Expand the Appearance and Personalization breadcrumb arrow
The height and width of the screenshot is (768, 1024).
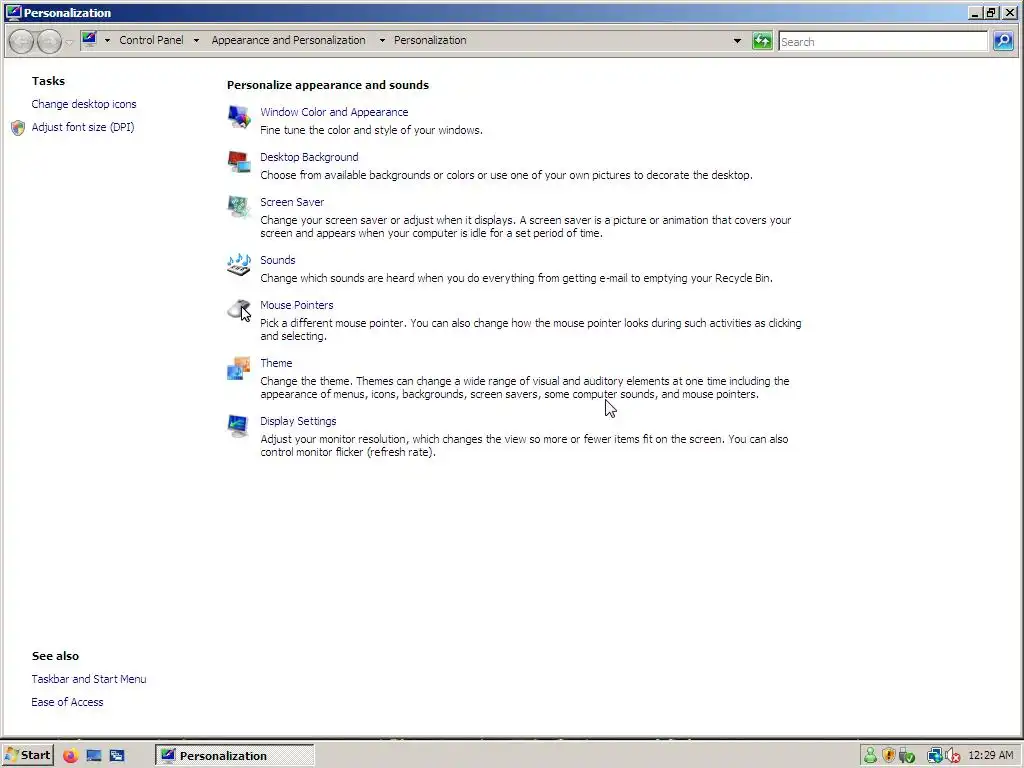(x=382, y=40)
